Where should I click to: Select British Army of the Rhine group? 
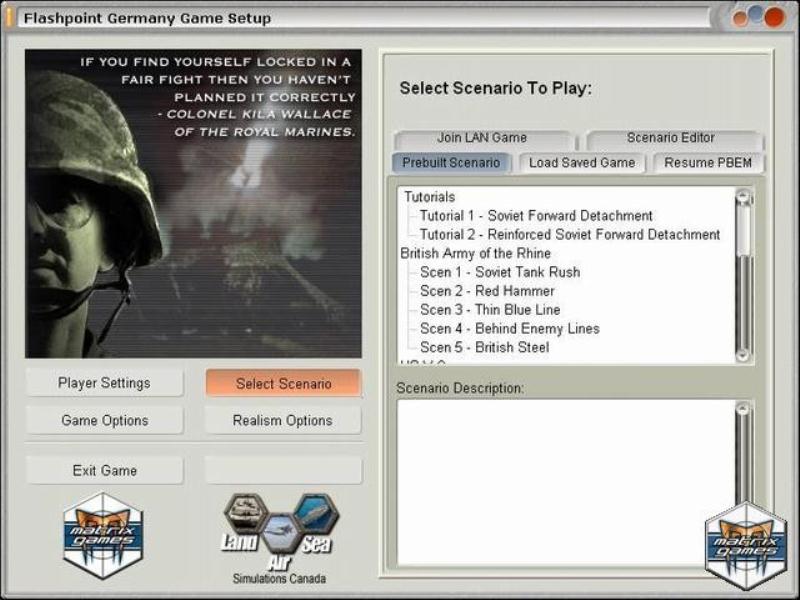coord(475,253)
